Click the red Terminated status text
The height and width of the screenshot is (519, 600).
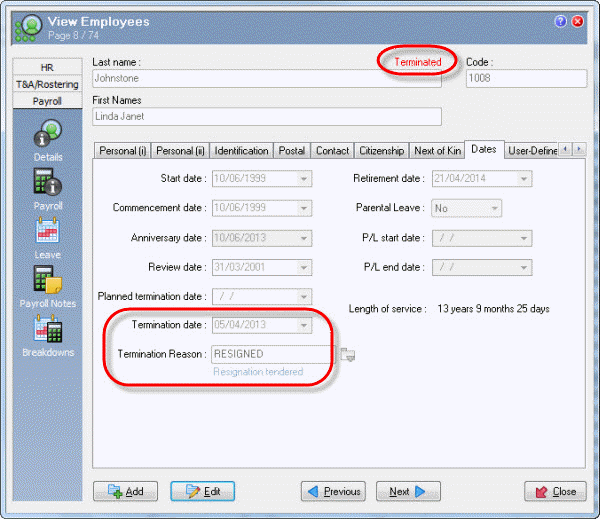pos(417,62)
